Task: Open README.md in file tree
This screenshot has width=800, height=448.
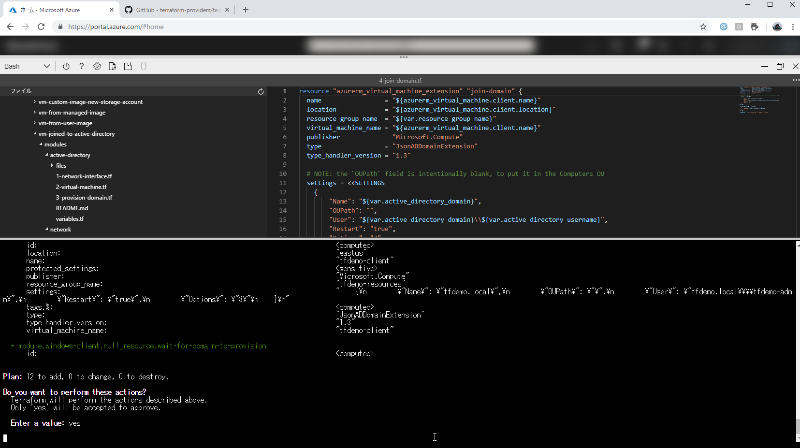Action: [x=72, y=208]
